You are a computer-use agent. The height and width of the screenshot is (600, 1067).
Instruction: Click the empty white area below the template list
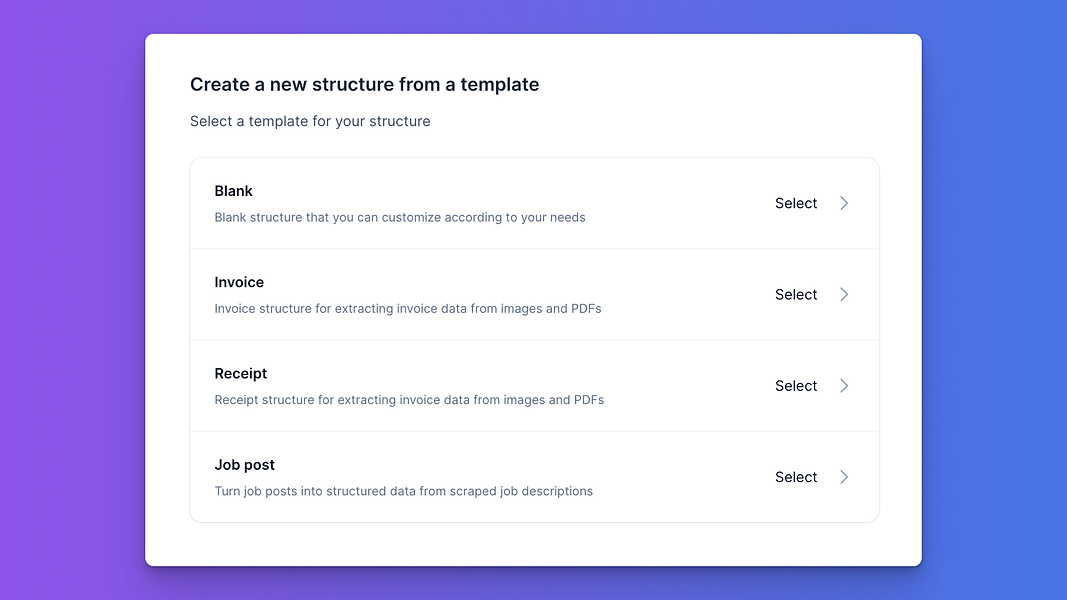(x=534, y=544)
